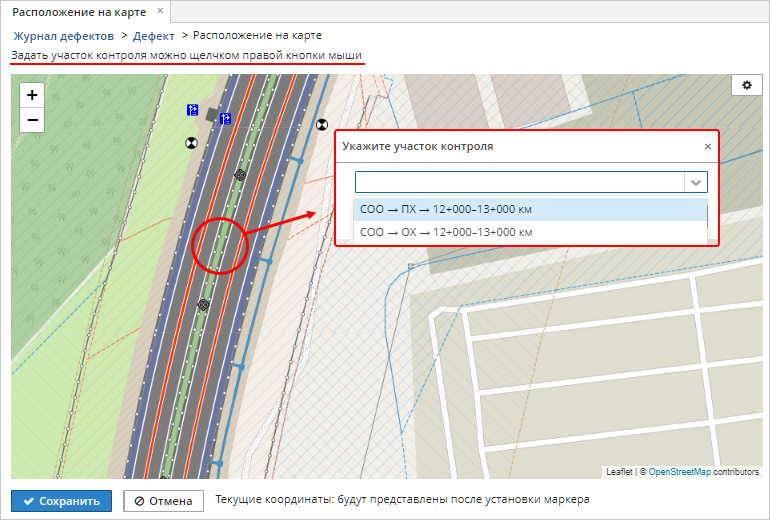Click the 'Задать участок контроля' hint text
Viewport: 770px width, 520px height.
187,55
